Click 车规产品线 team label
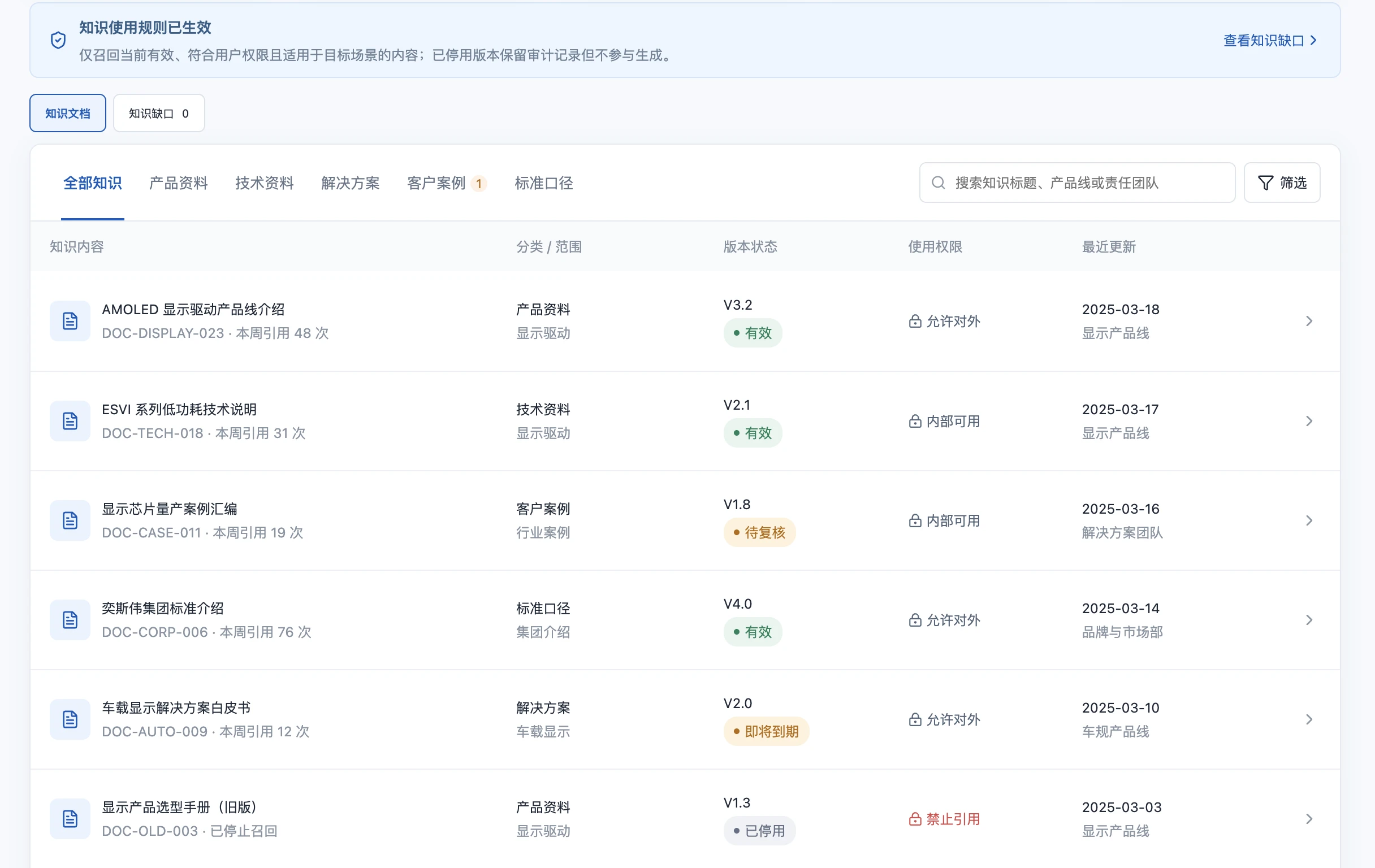This screenshot has width=1375, height=868. tap(1115, 732)
